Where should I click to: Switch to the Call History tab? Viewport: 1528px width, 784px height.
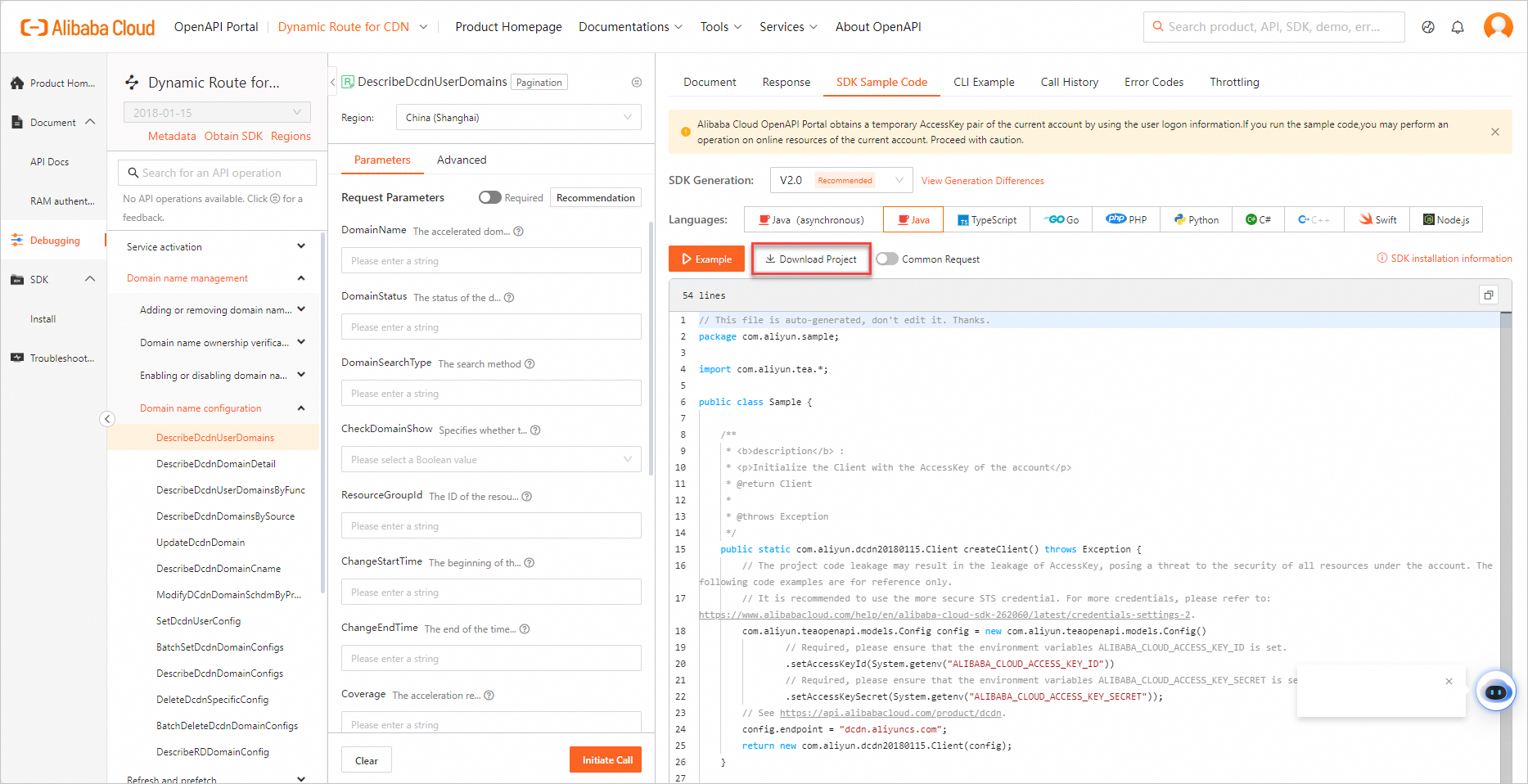1070,82
